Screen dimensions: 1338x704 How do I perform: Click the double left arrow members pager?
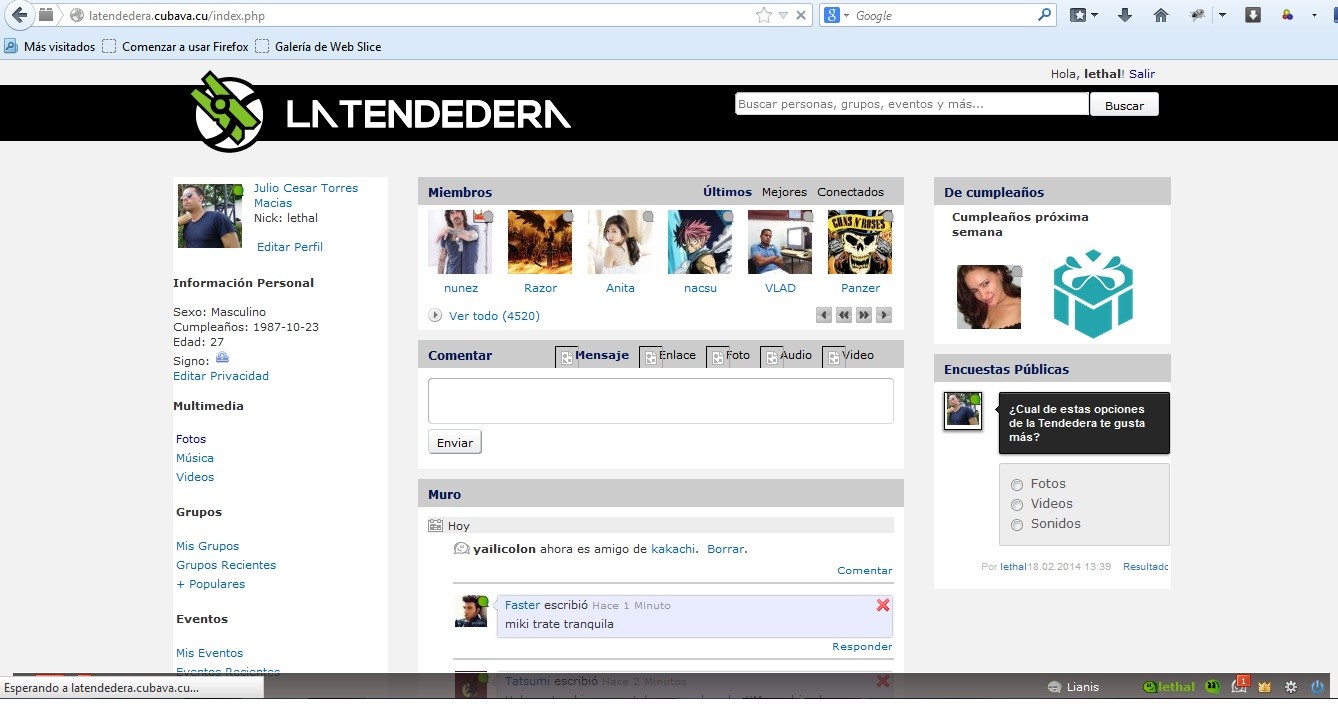[x=844, y=315]
